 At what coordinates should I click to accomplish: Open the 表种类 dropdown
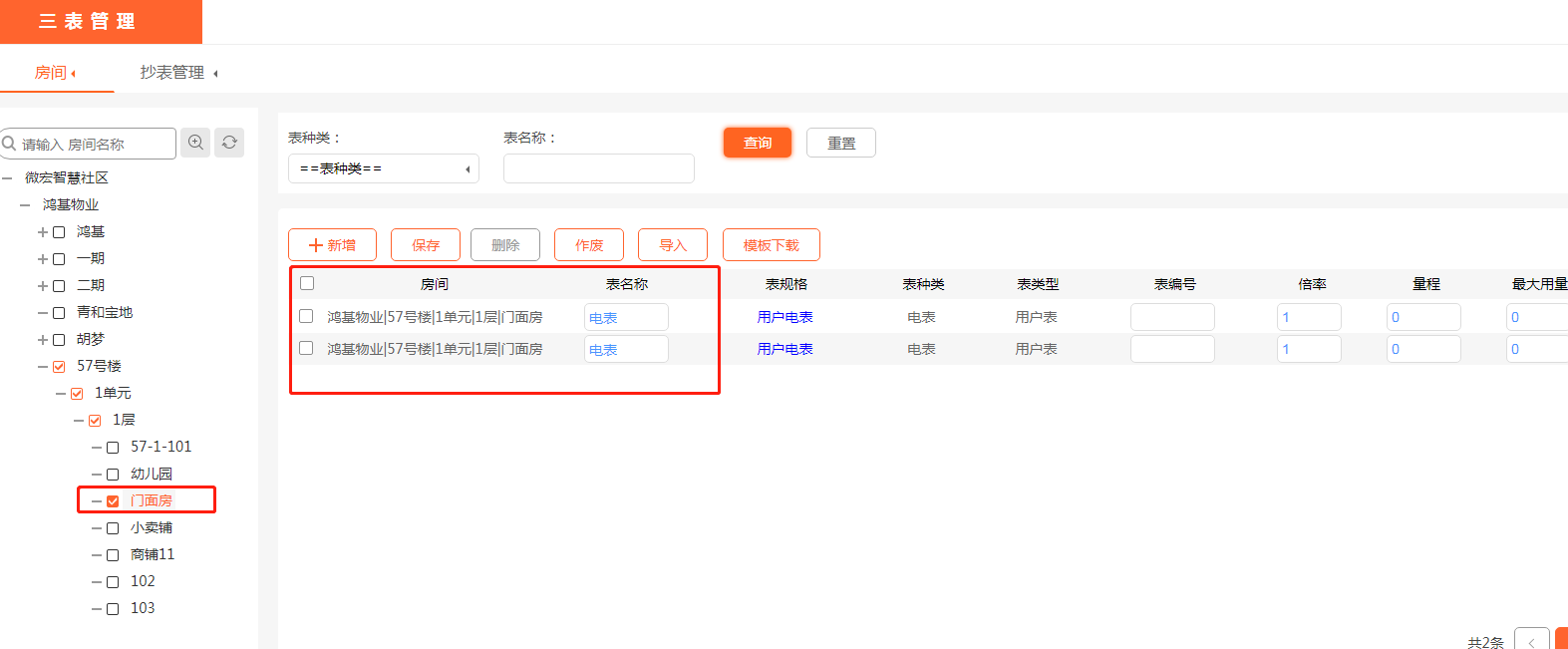tap(383, 168)
